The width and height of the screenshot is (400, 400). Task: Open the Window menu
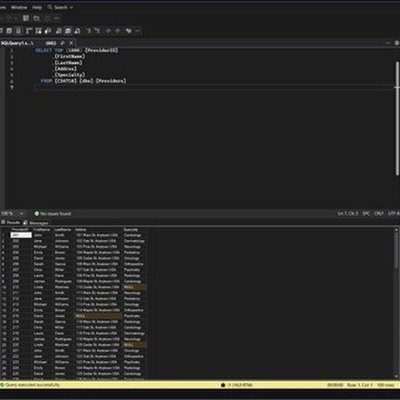pyautogui.click(x=19, y=7)
